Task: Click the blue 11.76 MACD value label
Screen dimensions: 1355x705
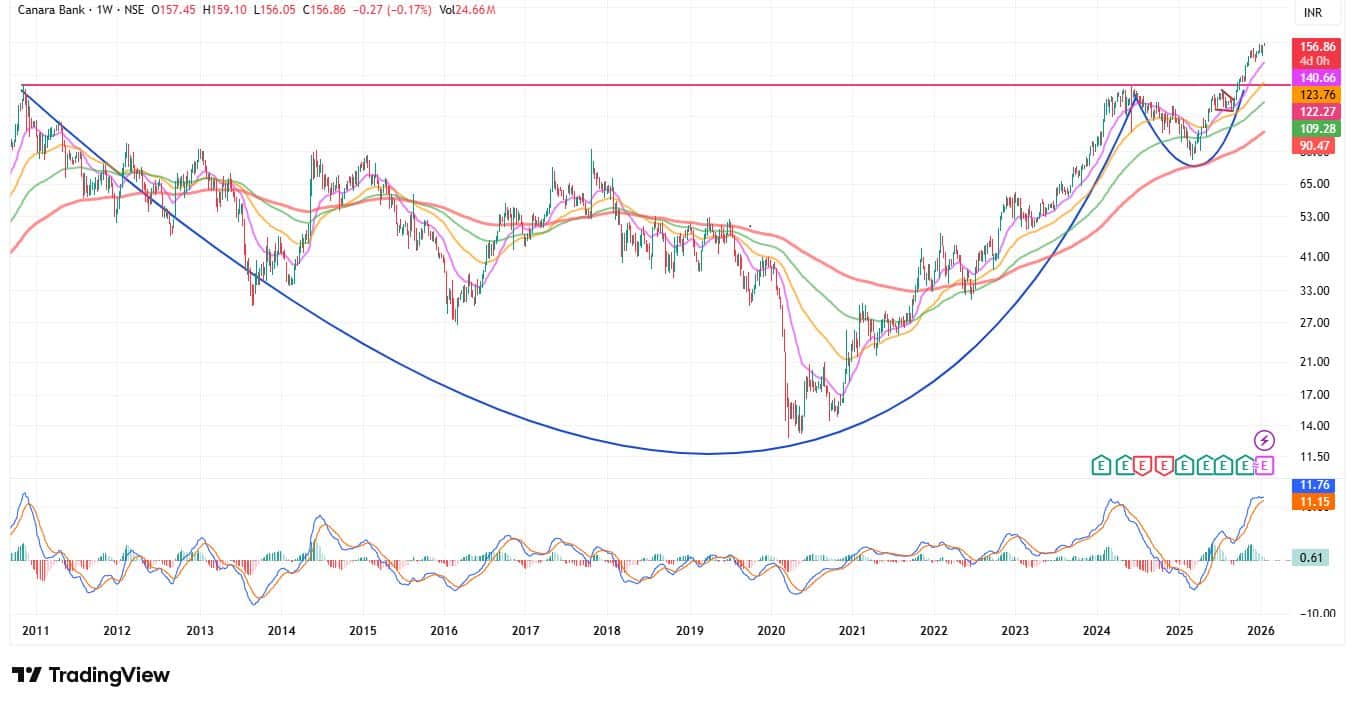Action: click(x=1312, y=486)
